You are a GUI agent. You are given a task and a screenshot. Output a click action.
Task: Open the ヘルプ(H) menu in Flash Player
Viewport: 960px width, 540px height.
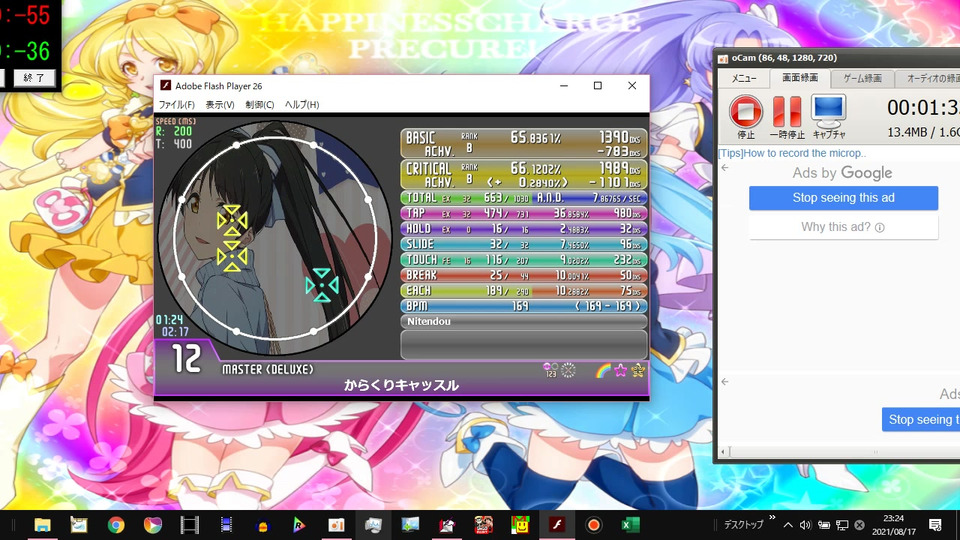[302, 105]
